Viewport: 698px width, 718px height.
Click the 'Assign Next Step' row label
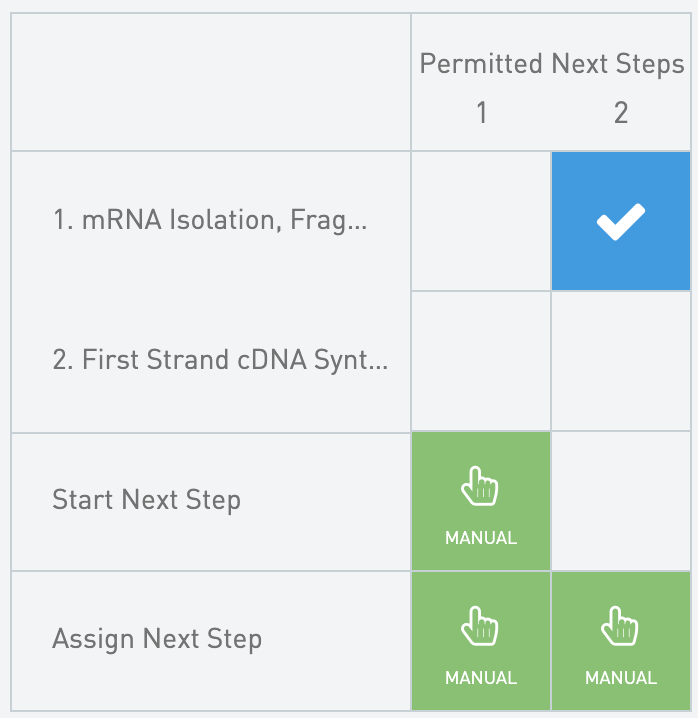(157, 639)
